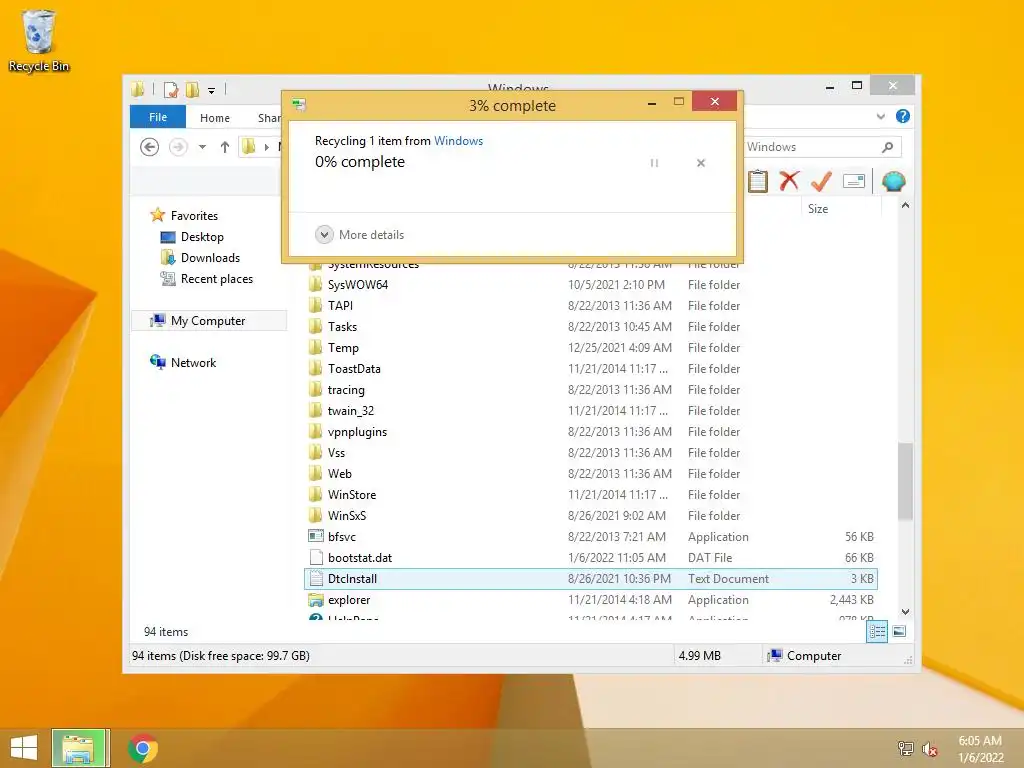Select the DtcInstall text document
Viewport: 1024px width, 768px height.
(592, 579)
